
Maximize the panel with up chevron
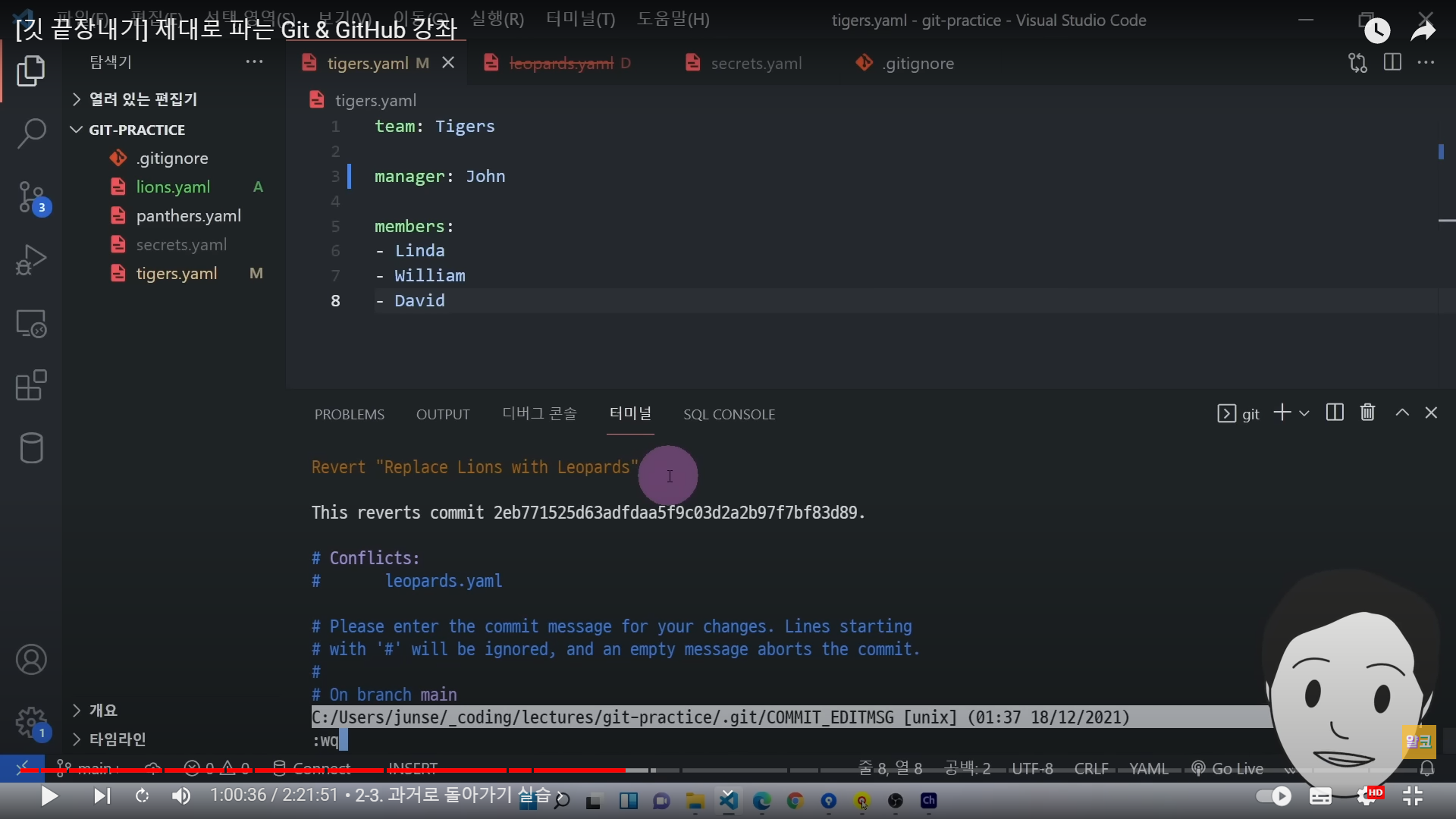[1402, 413]
